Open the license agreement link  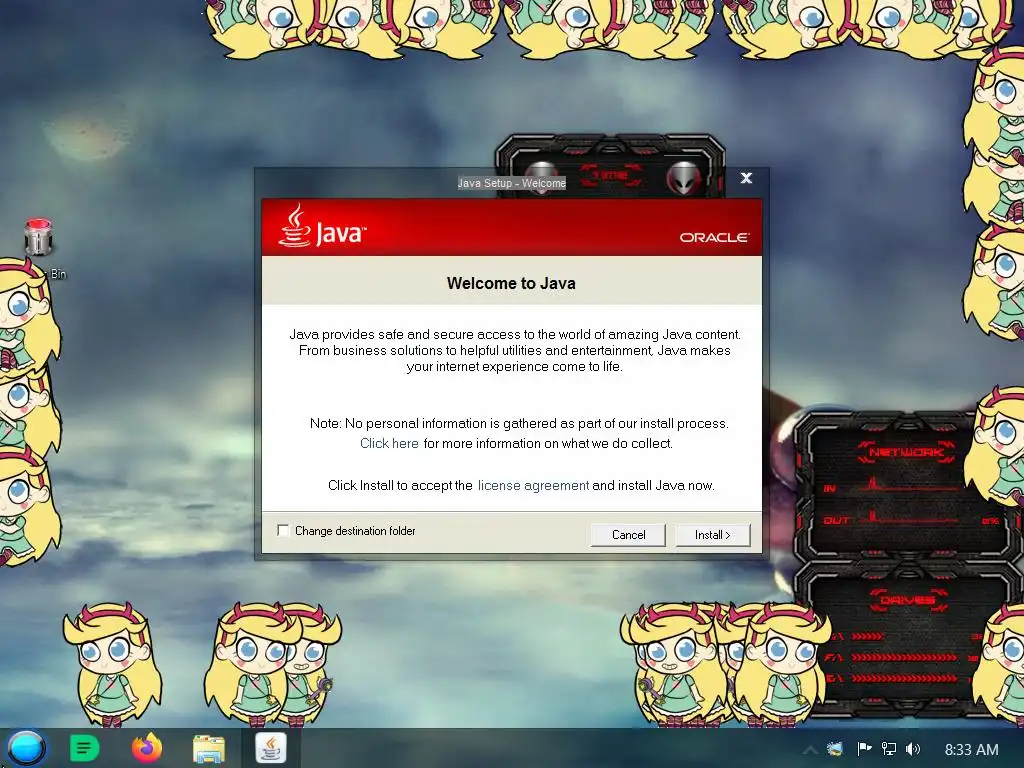pyautogui.click(x=533, y=485)
